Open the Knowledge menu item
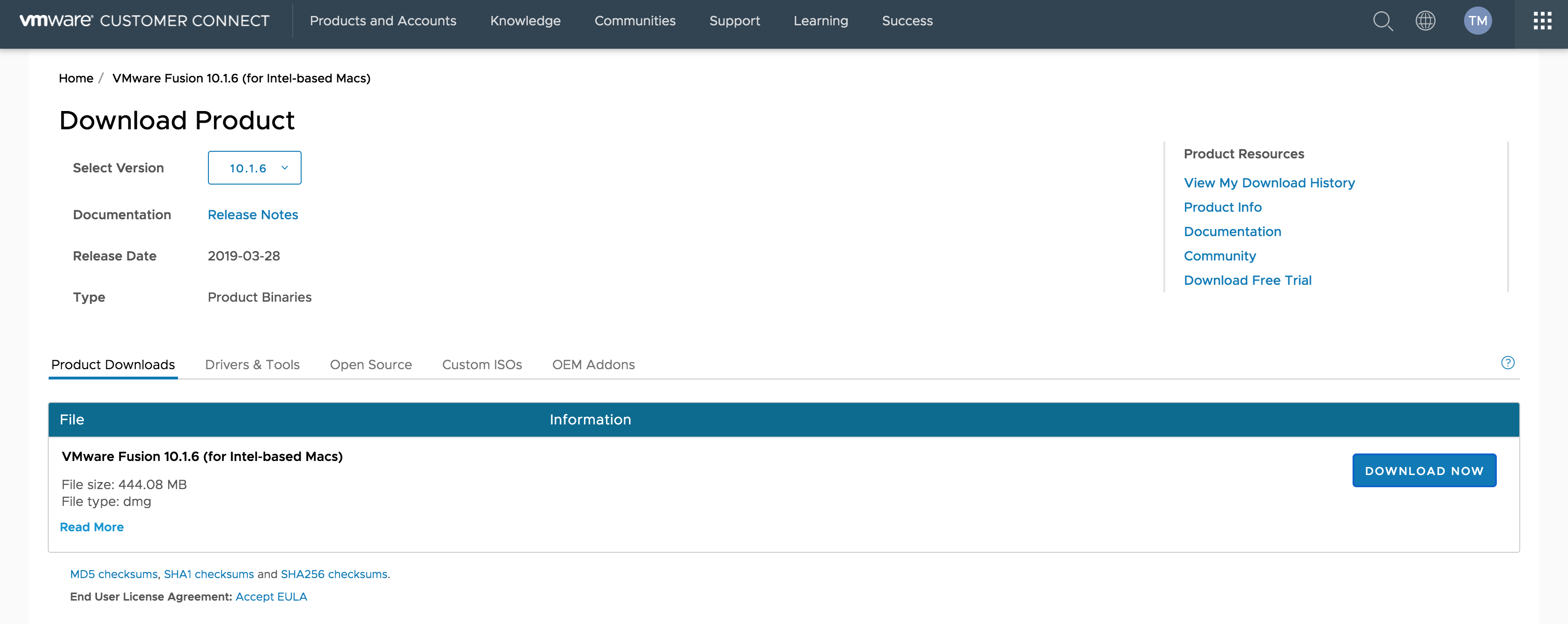 pos(525,20)
